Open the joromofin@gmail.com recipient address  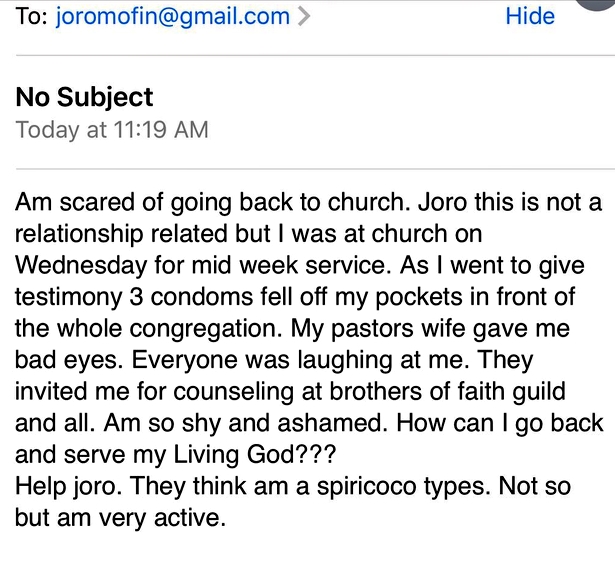tap(172, 17)
